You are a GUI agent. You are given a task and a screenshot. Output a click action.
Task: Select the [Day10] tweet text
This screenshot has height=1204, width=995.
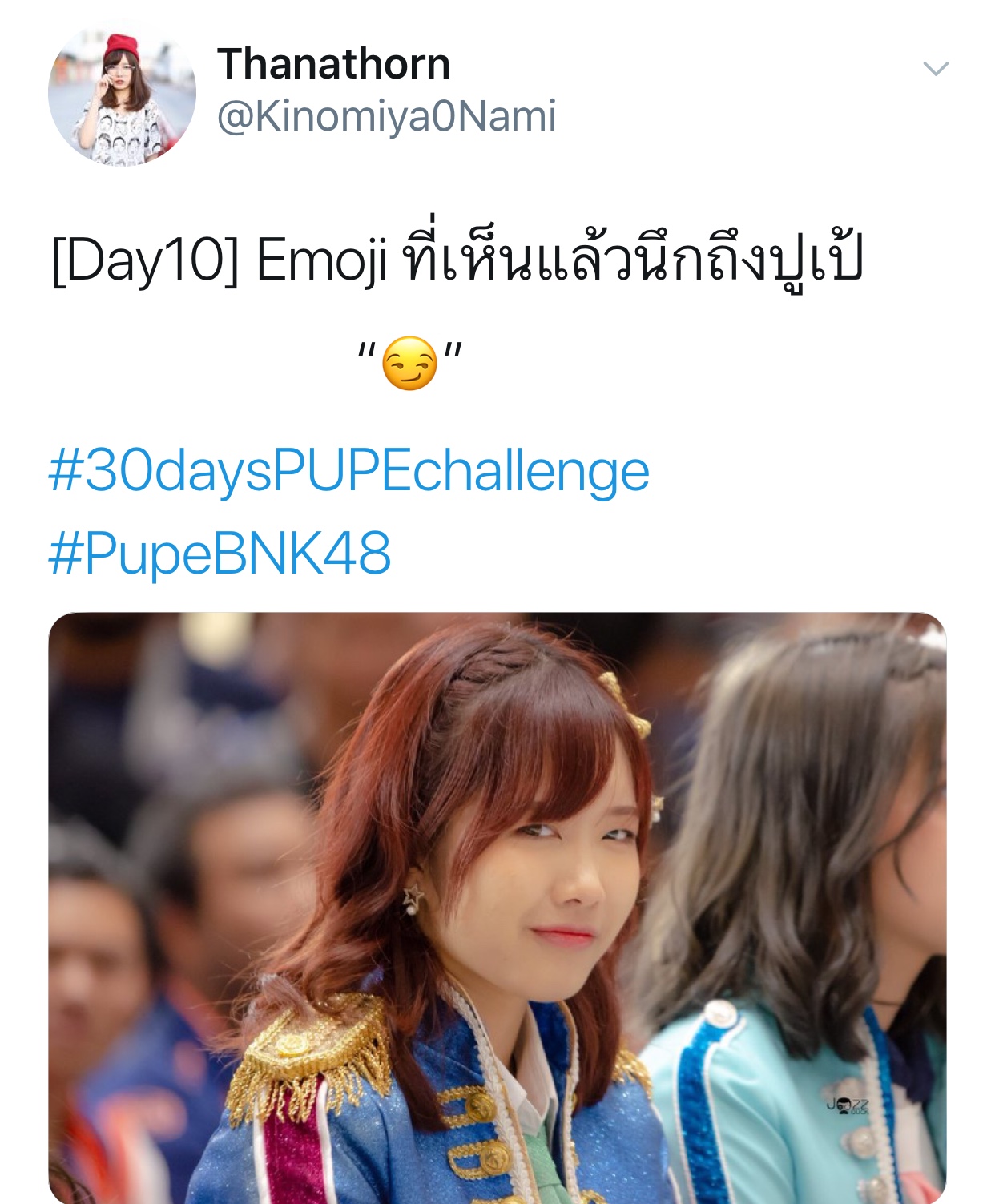point(145,260)
